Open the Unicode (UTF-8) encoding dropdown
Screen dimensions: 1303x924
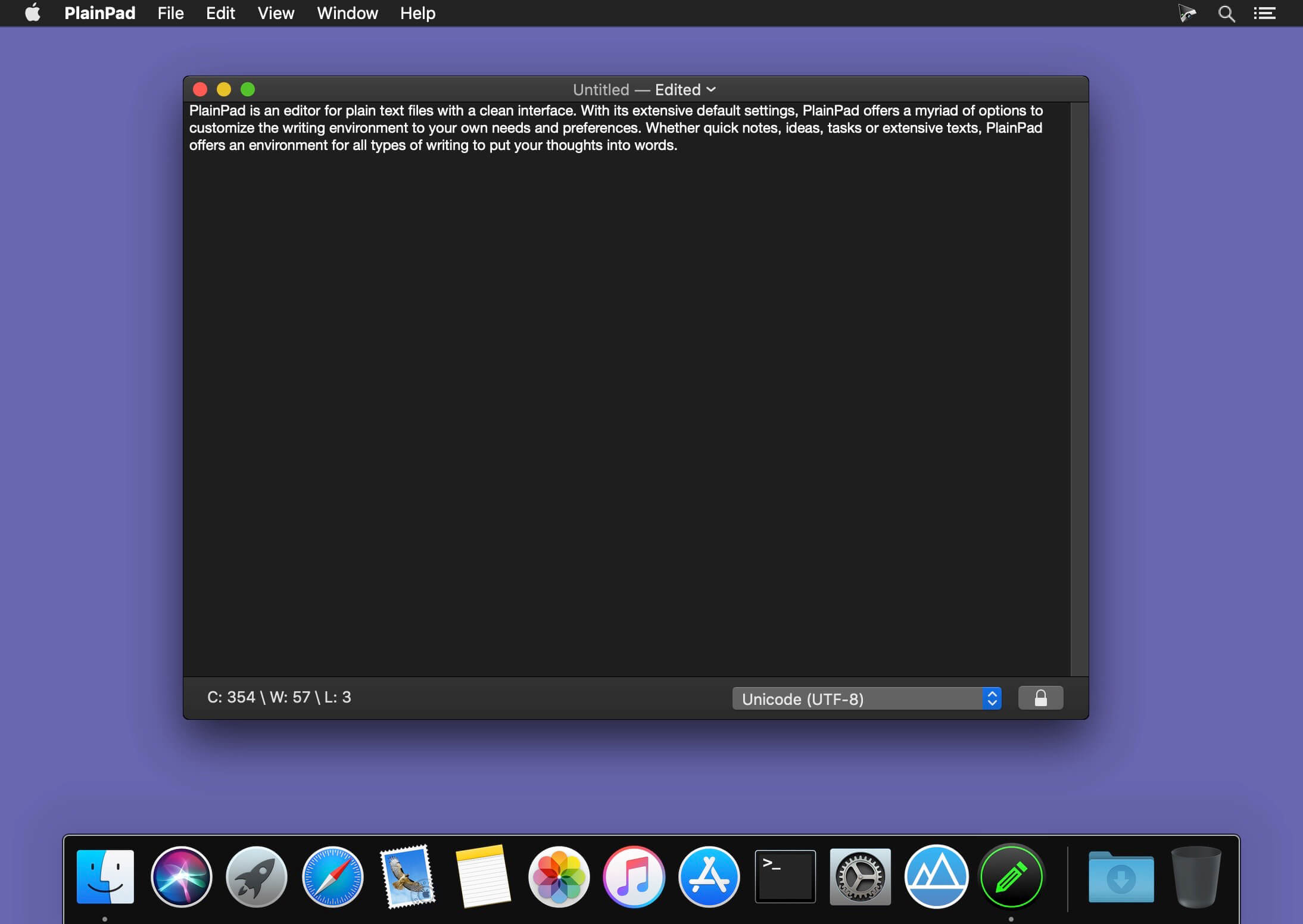[866, 698]
